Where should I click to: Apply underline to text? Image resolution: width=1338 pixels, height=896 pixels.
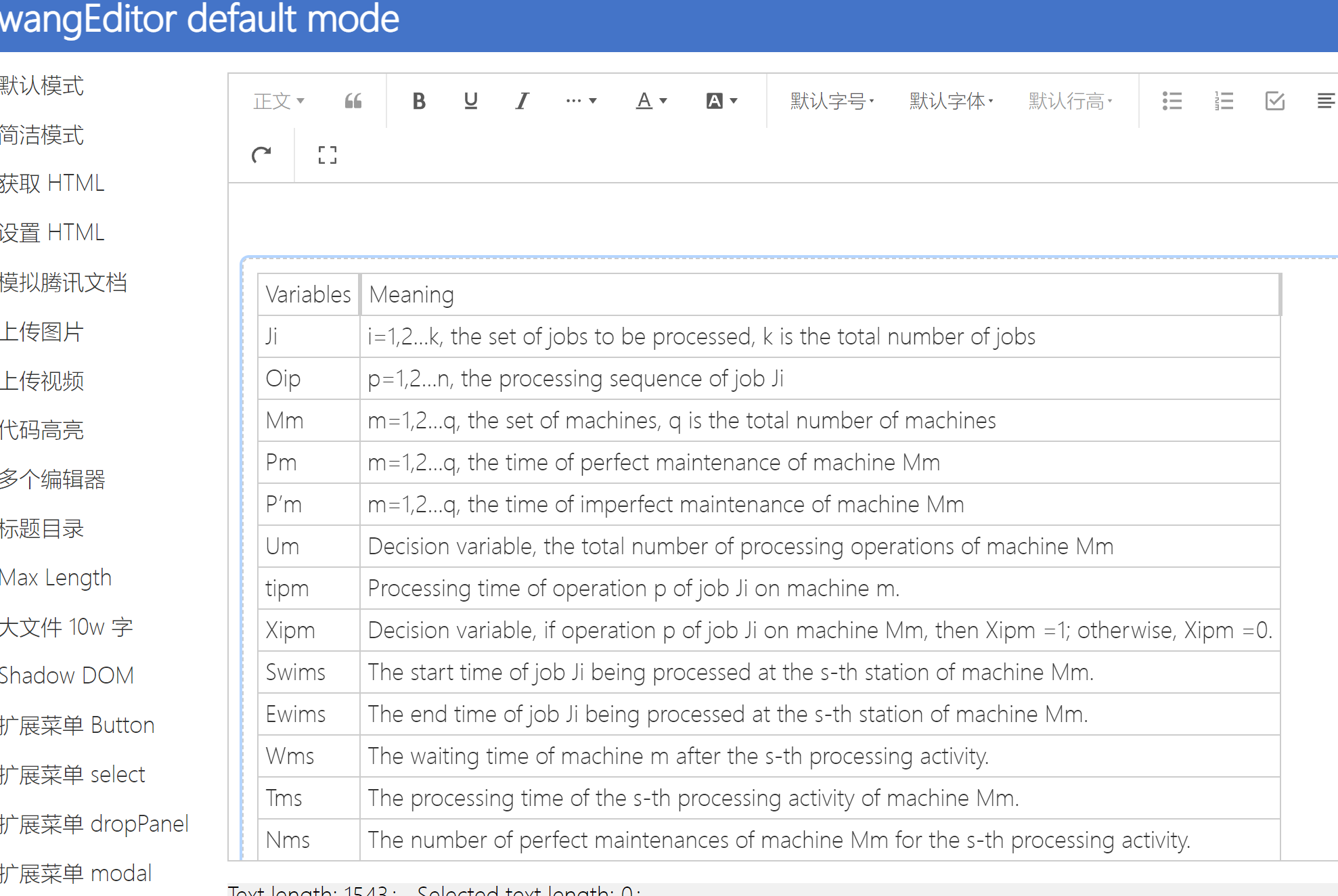click(x=470, y=100)
